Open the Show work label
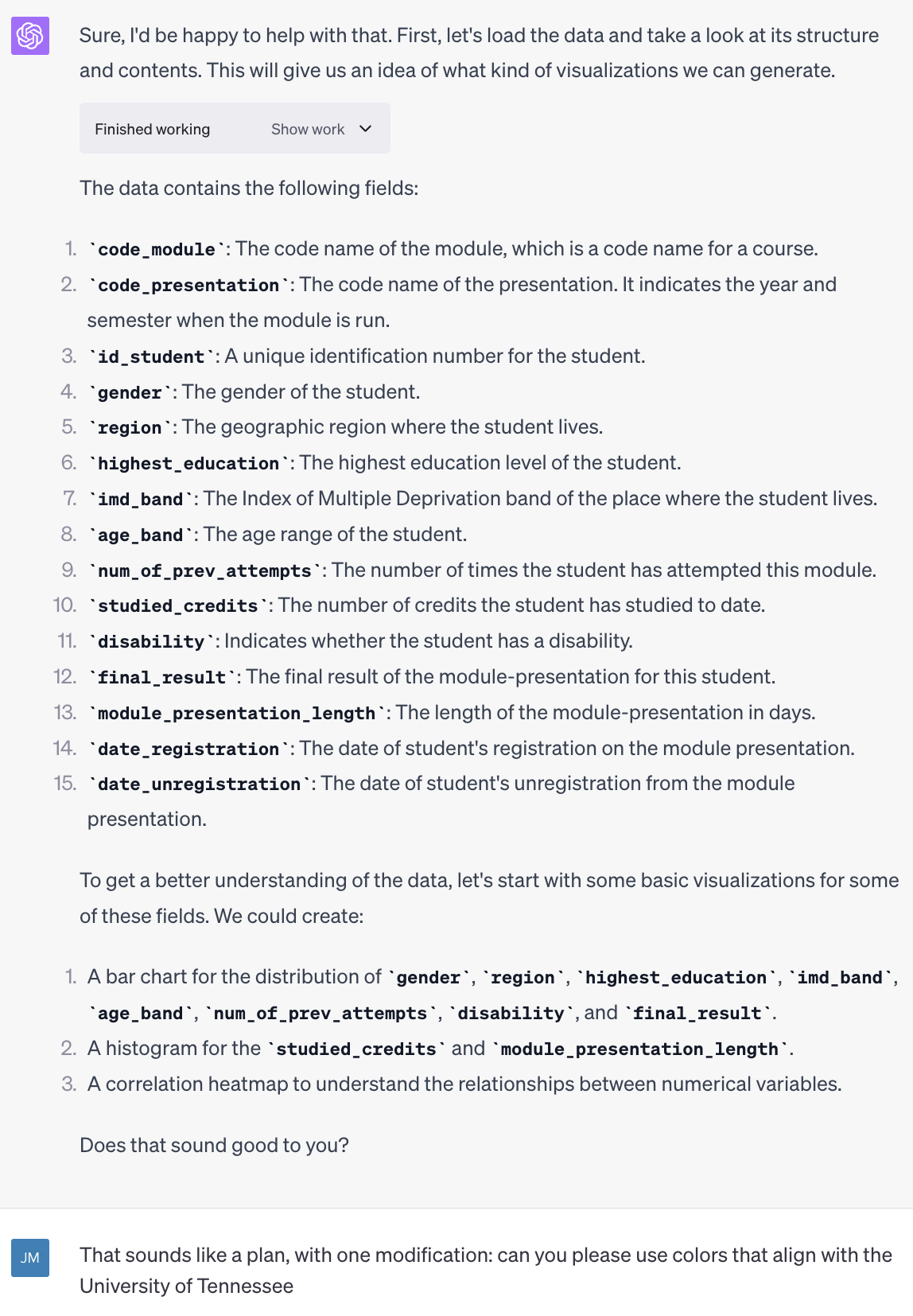 [308, 129]
